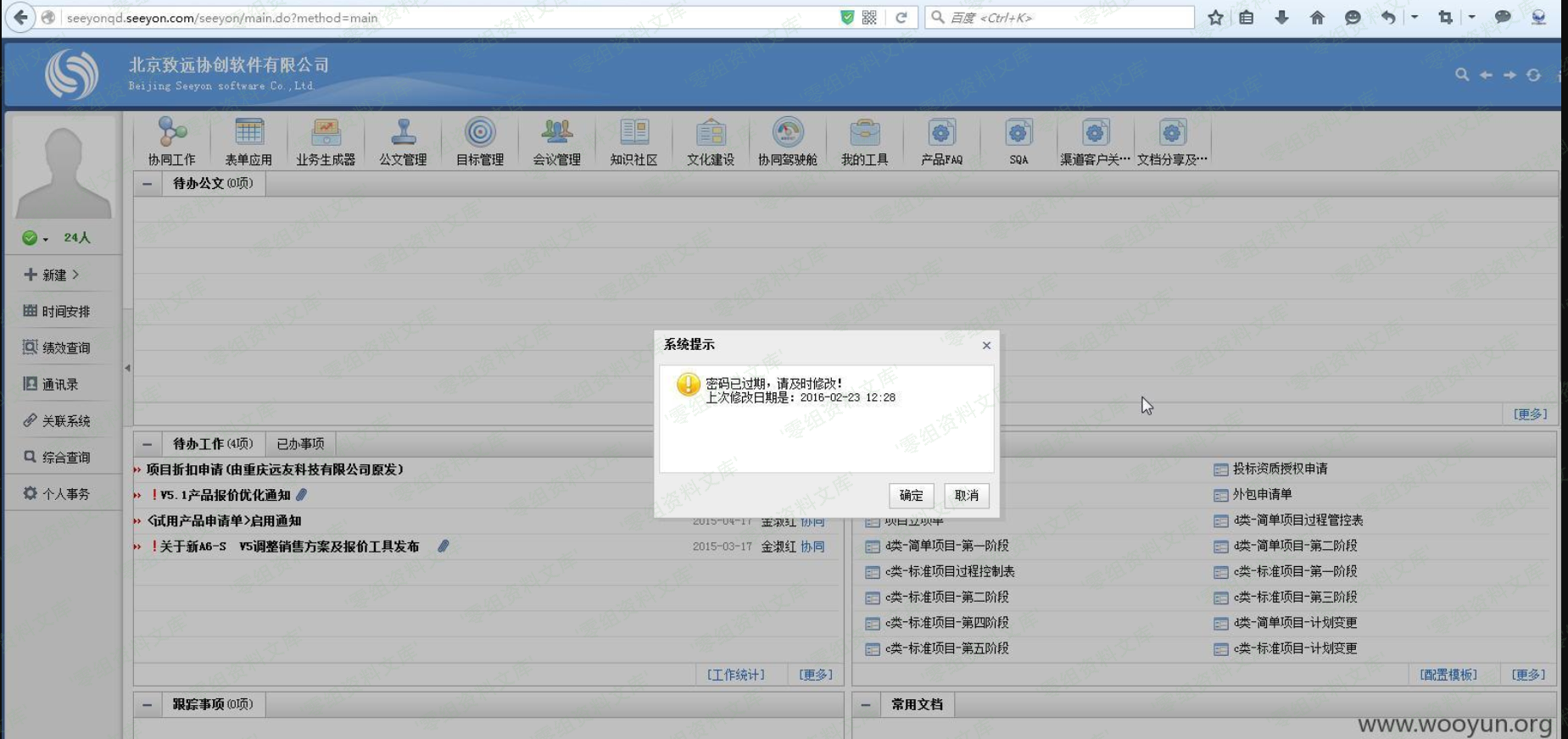Collapse the left sidebar with arrow handle
Viewport: 1568px width, 739px height.
pos(127,368)
